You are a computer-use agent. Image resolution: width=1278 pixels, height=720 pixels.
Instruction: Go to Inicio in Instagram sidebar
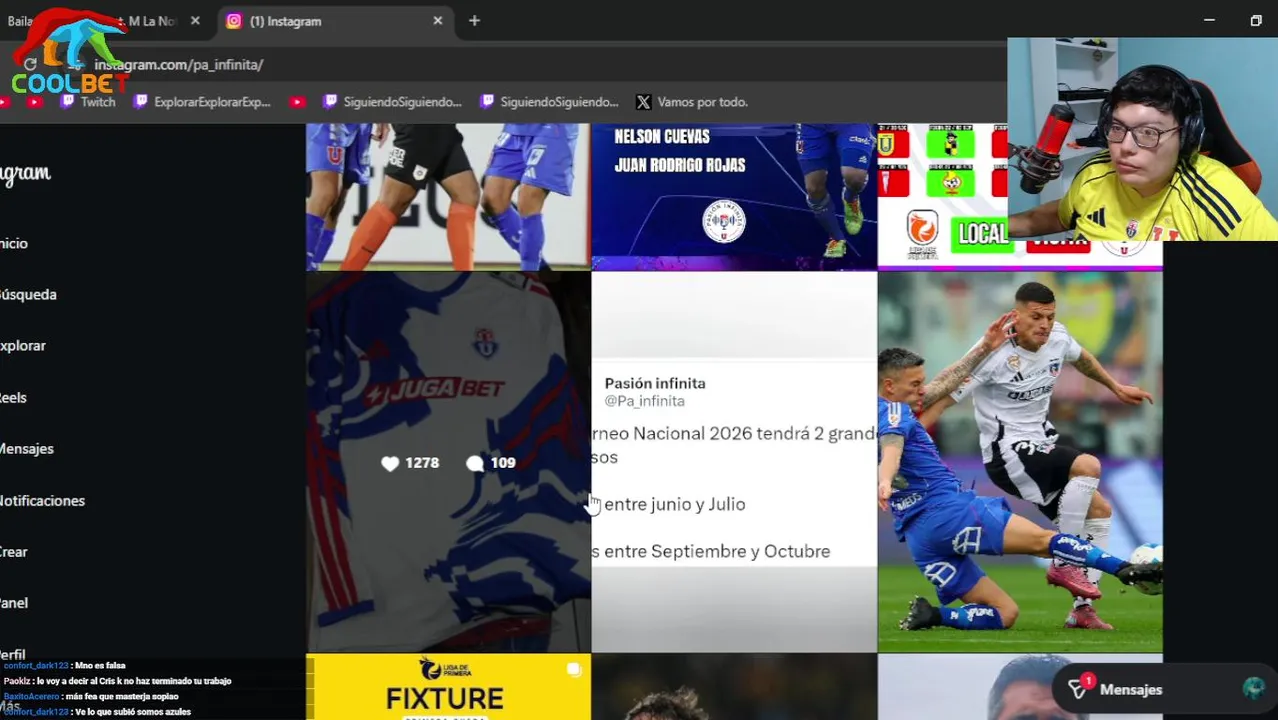pyautogui.click(x=14, y=244)
